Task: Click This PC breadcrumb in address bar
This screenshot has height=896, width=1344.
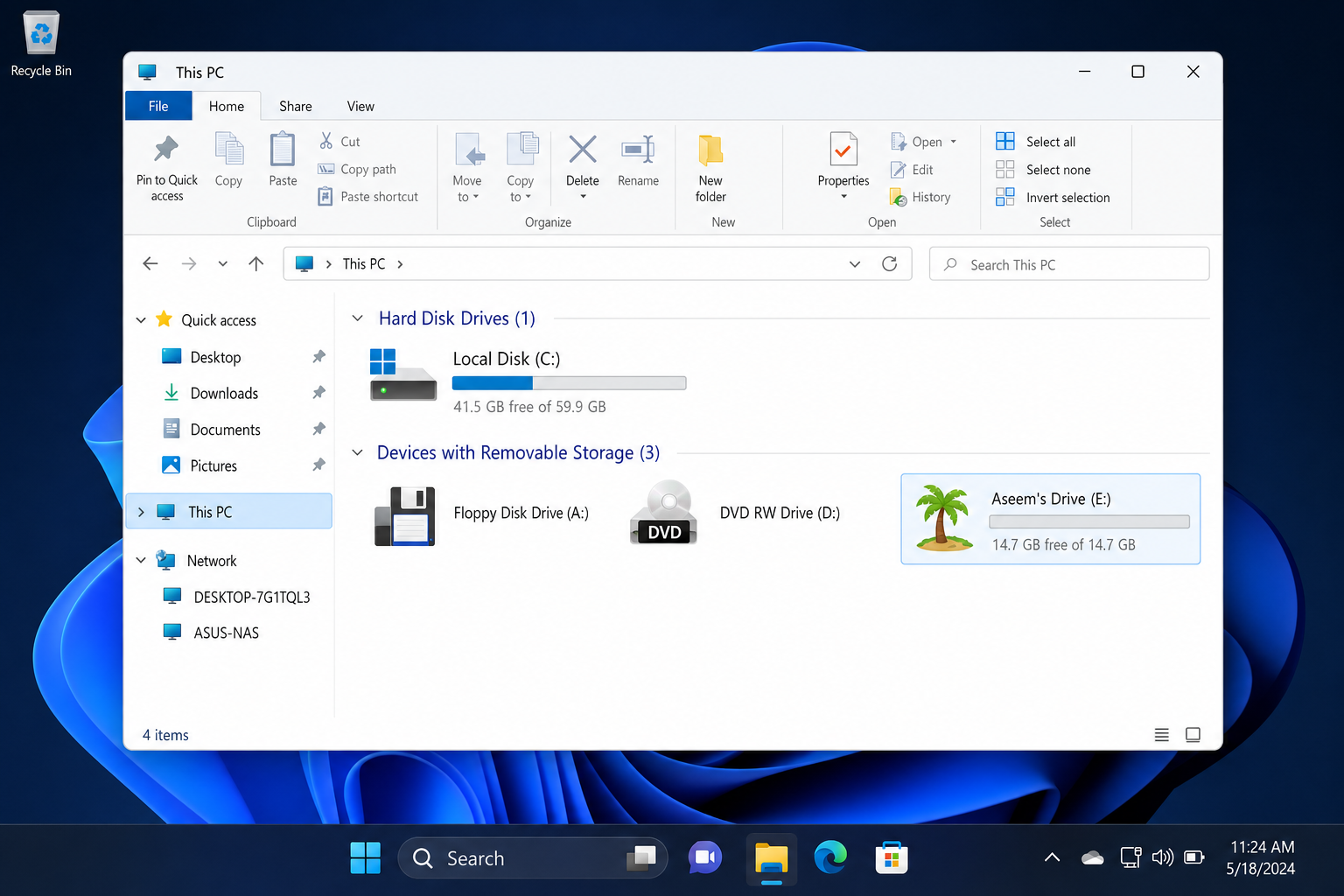Action: [364, 263]
